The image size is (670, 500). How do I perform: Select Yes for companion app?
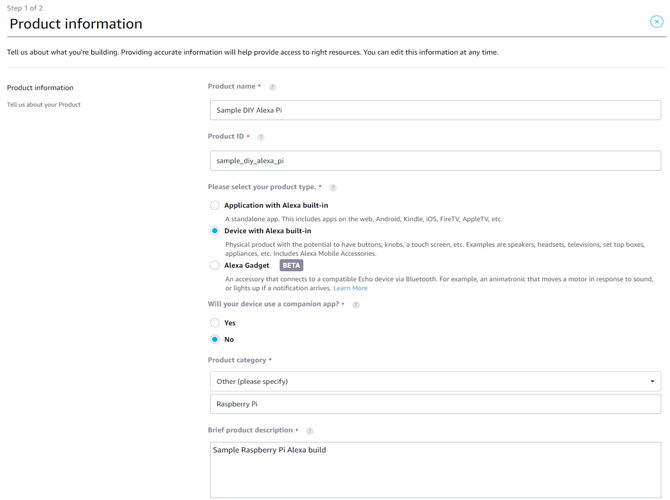point(215,323)
